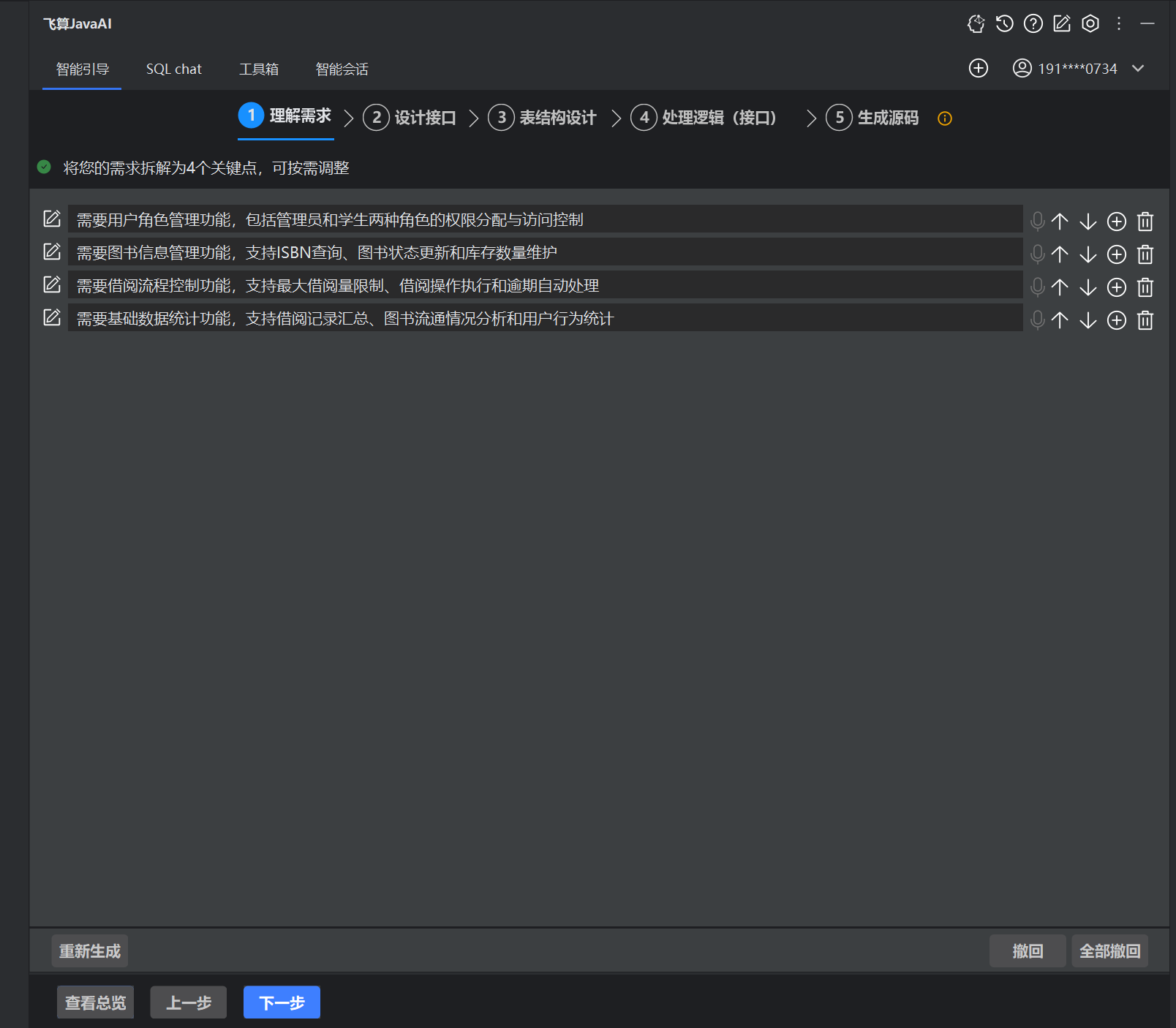This screenshot has width=1176, height=1028.
Task: Delete the first requirement about user roles
Action: 1145,221
